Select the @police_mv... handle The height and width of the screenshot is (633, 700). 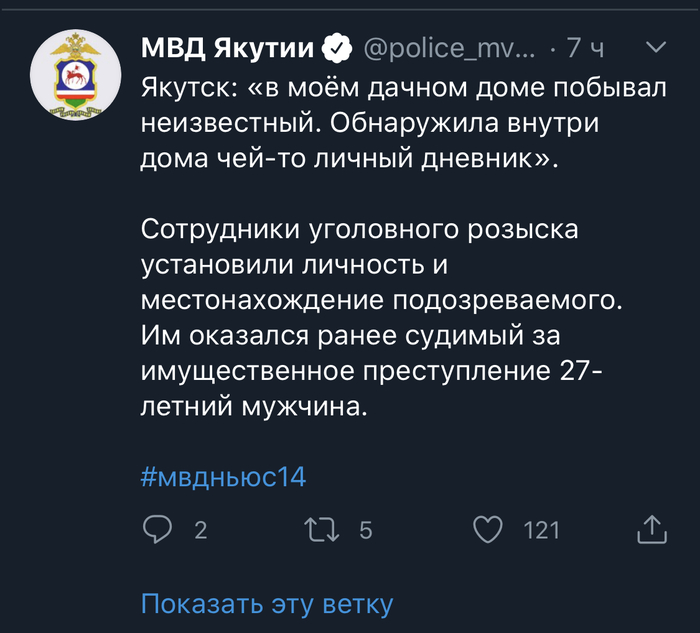449,48
